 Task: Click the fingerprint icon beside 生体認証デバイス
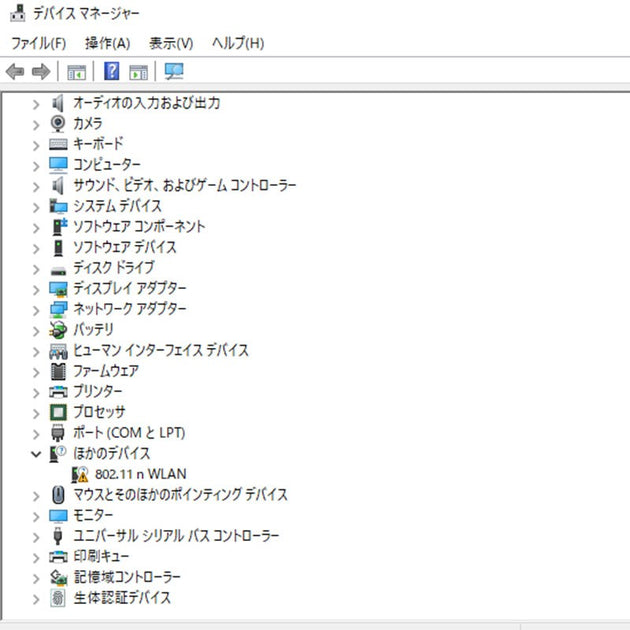coord(58,598)
